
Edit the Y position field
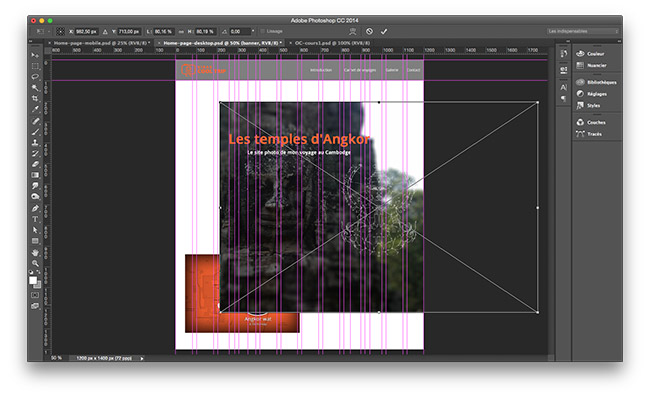(x=129, y=31)
